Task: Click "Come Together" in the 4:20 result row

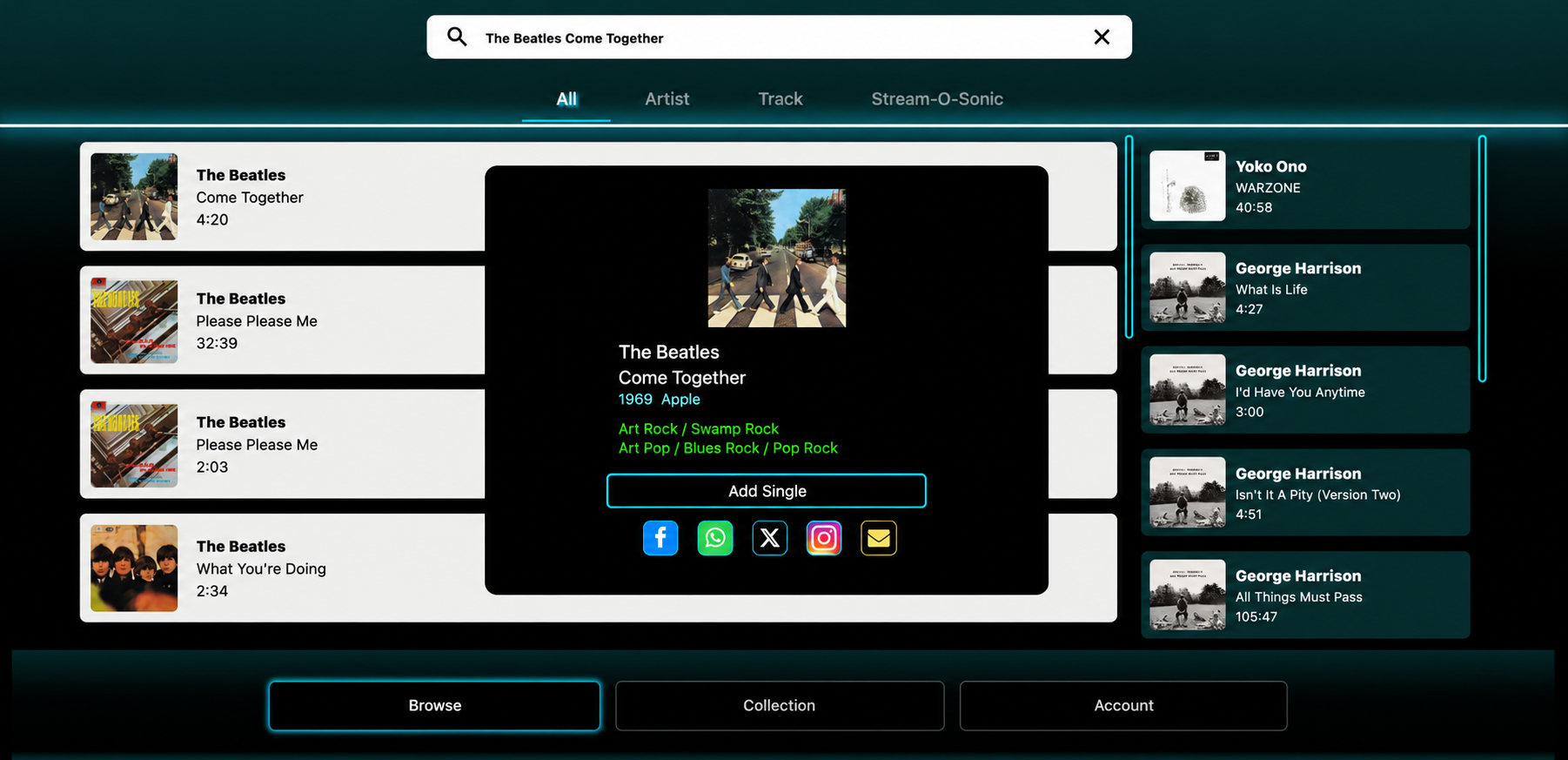Action: coord(250,198)
